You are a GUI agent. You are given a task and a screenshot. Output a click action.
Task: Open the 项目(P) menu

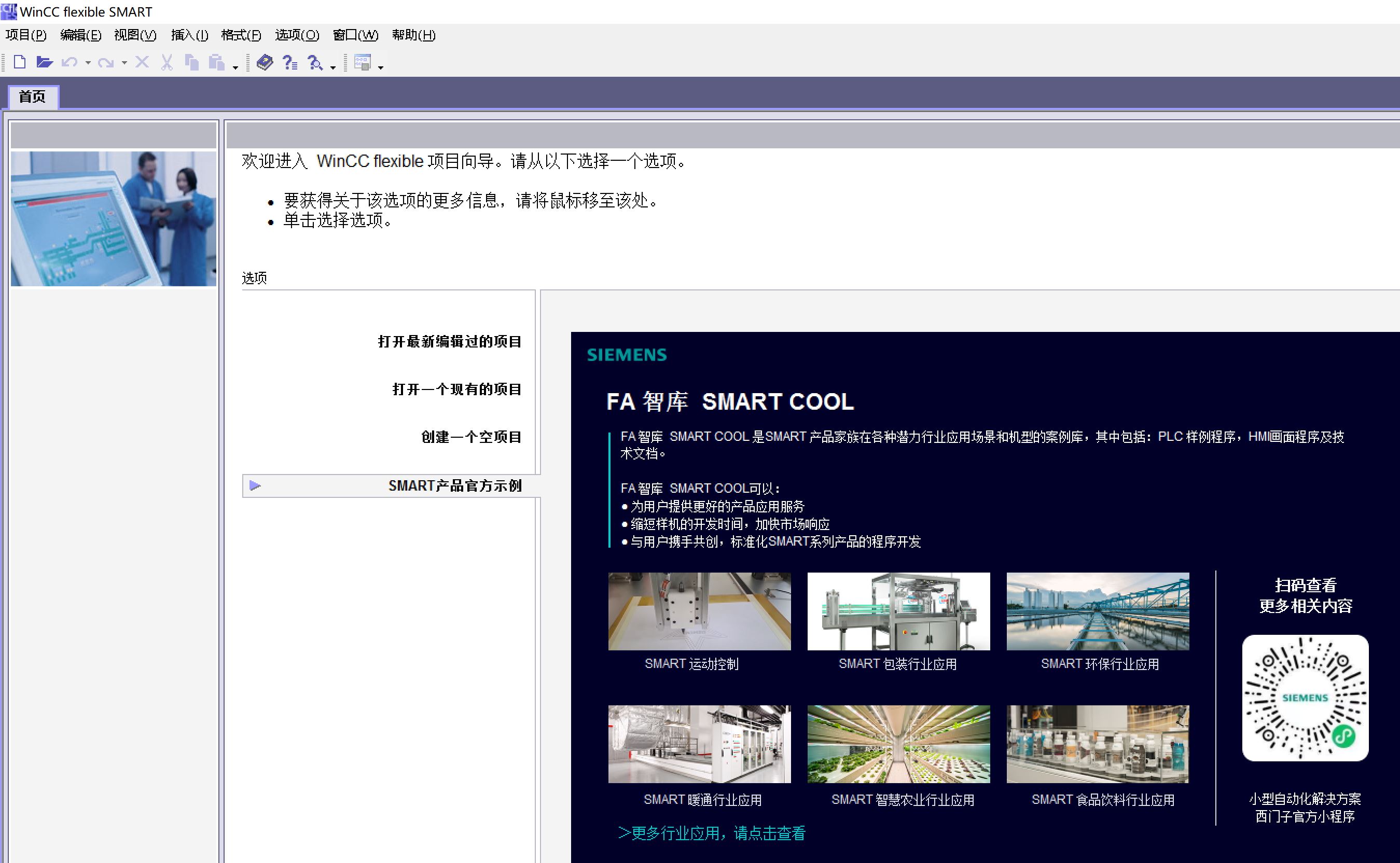coord(26,35)
